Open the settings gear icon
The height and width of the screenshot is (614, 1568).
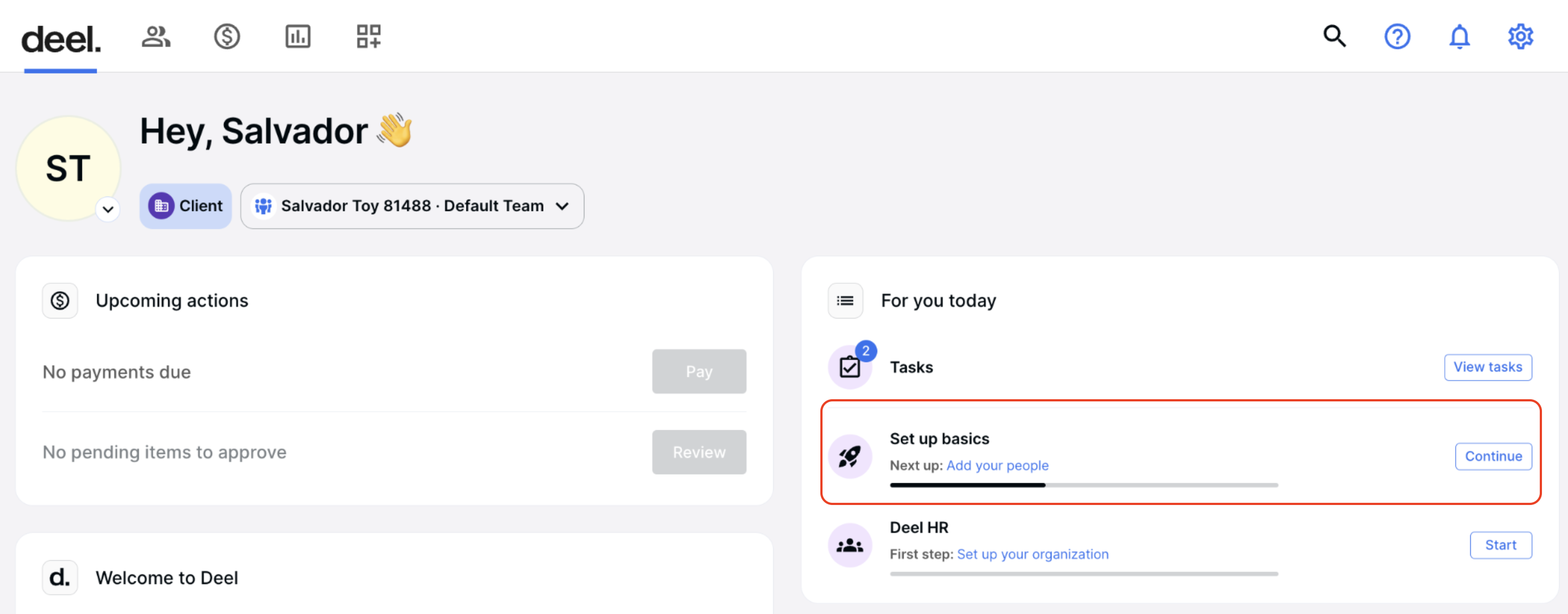click(1520, 36)
